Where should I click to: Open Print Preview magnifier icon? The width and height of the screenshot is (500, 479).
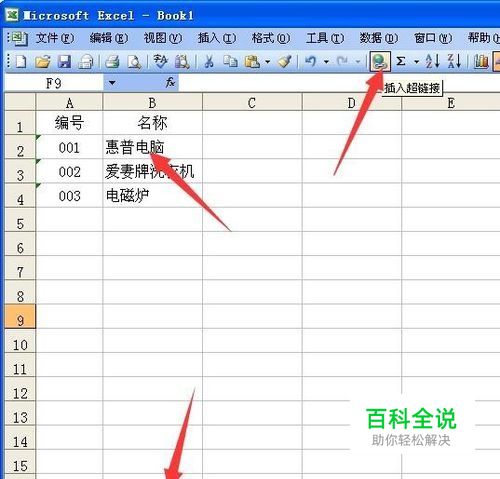(134, 62)
